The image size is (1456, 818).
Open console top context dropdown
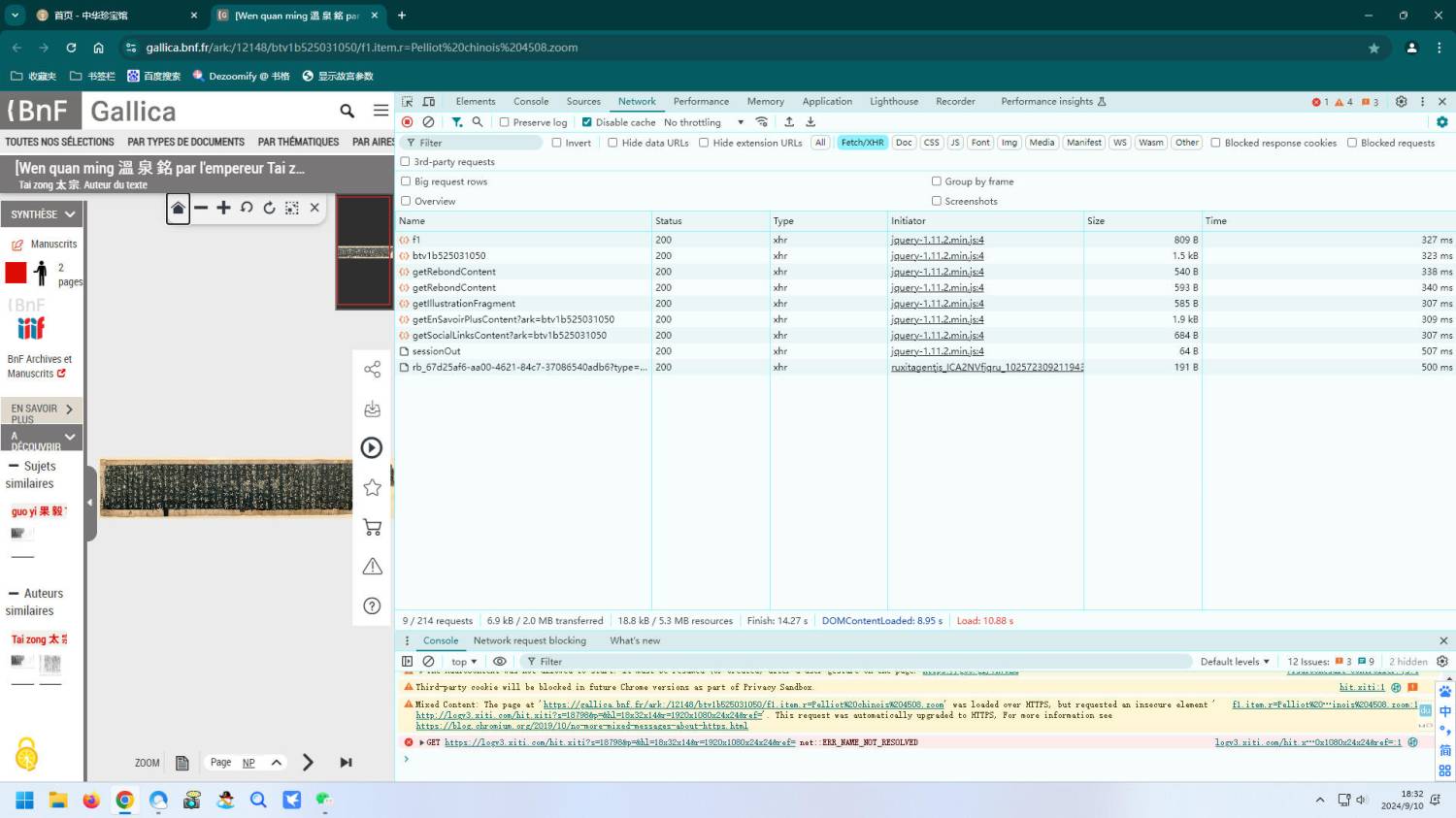(464, 662)
